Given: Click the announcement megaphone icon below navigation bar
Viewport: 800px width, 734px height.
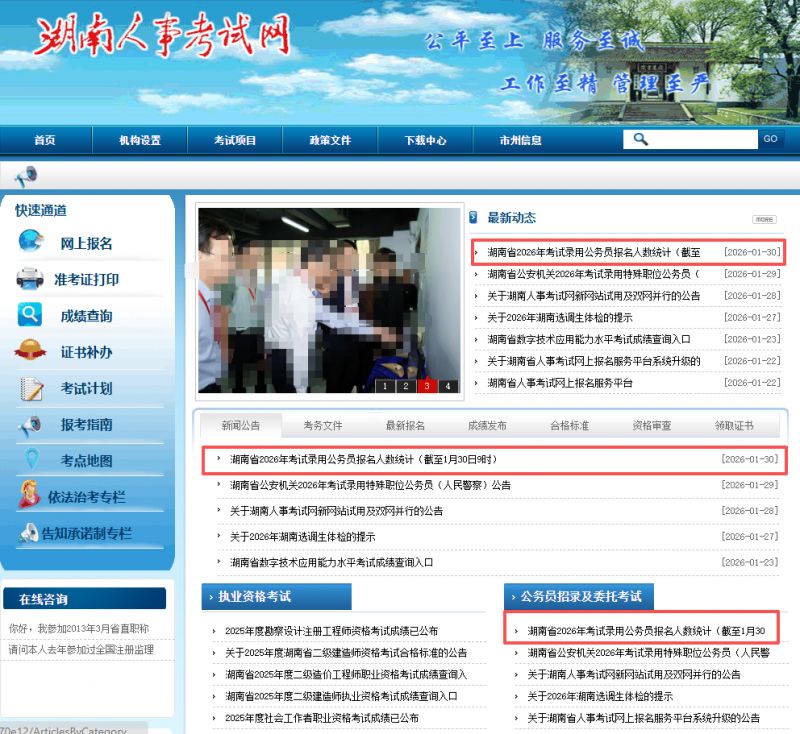Looking at the screenshot, I should (x=26, y=176).
